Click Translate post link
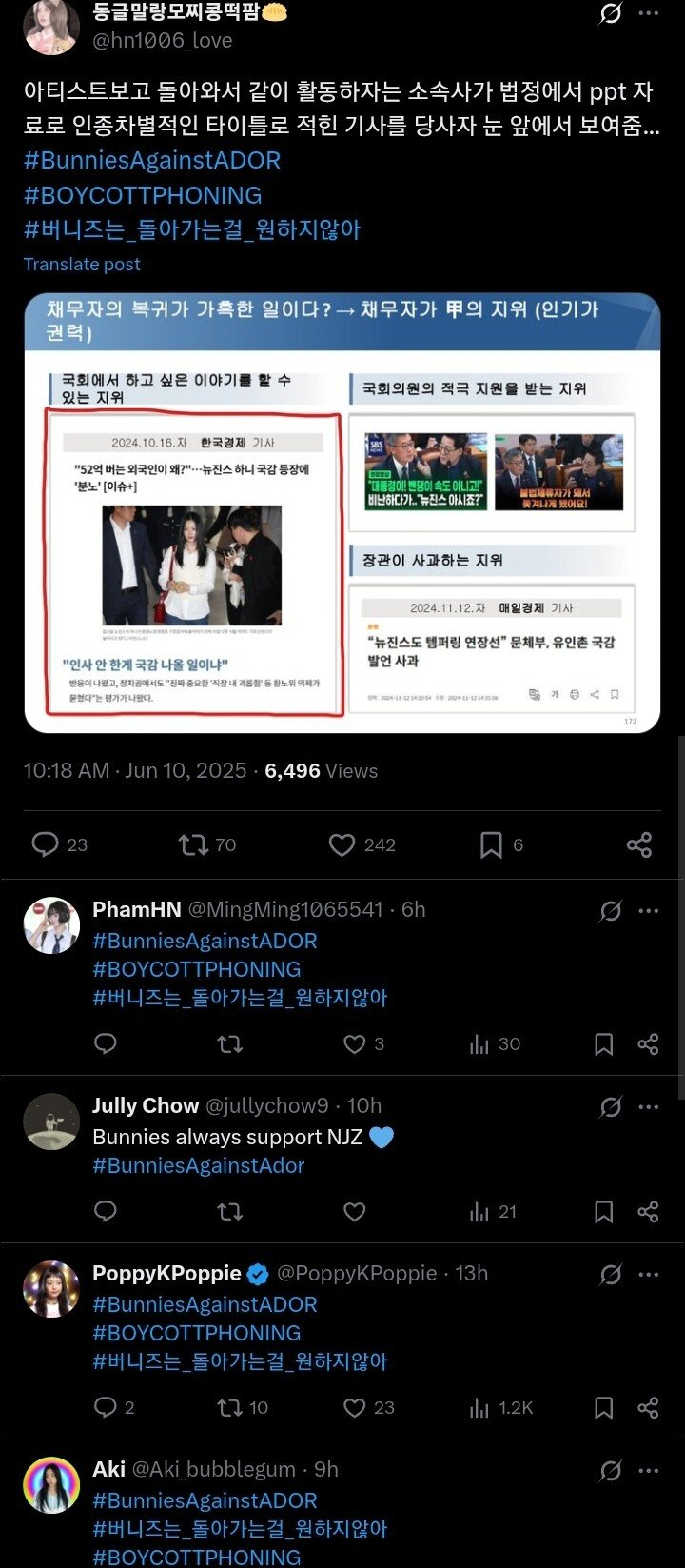The image size is (685, 1568). pos(82,265)
